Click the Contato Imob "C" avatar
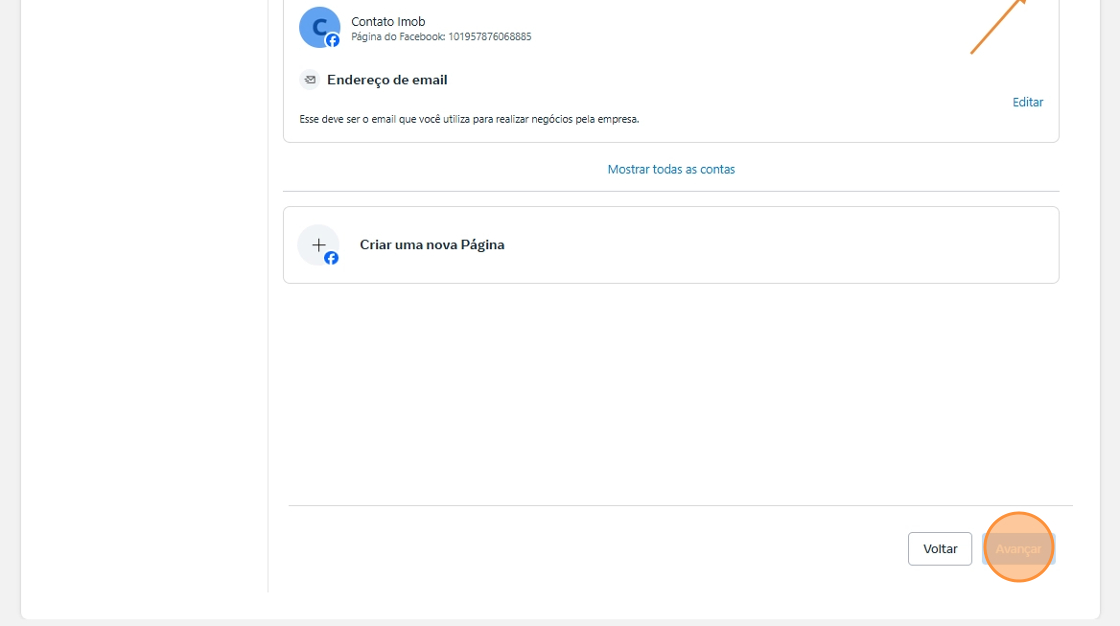Image resolution: width=1120 pixels, height=626 pixels. [x=318, y=26]
